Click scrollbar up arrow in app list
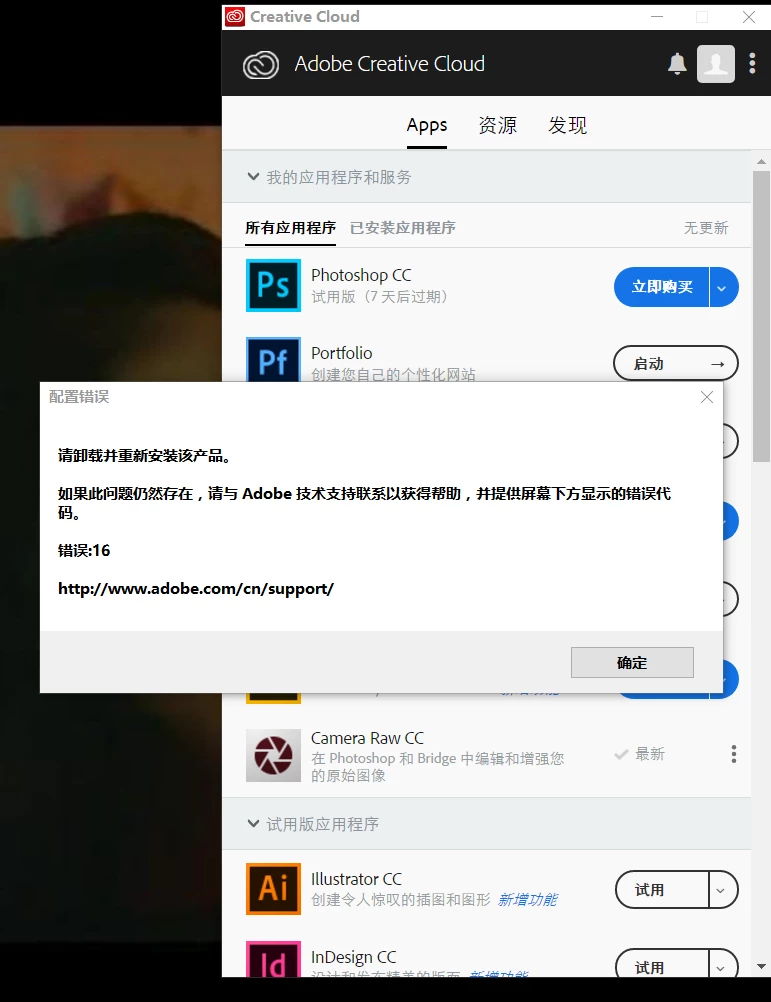Screen dimensions: 771x1002 (761, 162)
